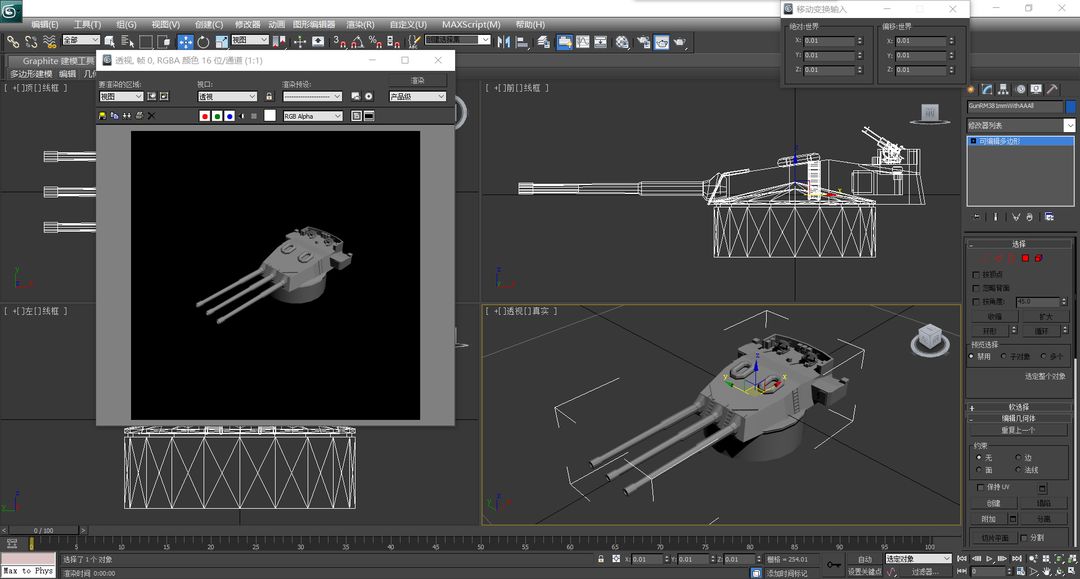Open the Render Setup icon

(x=643, y=42)
